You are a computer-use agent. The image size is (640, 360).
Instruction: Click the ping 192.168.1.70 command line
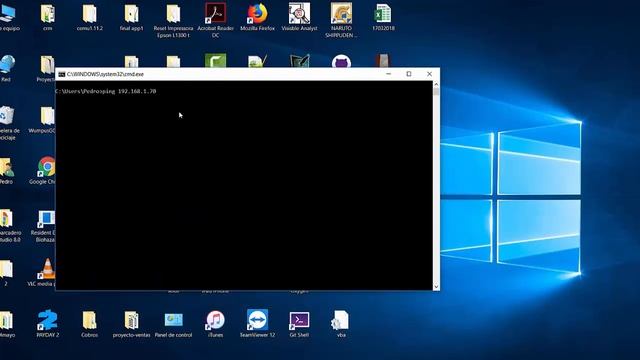(x=106, y=91)
